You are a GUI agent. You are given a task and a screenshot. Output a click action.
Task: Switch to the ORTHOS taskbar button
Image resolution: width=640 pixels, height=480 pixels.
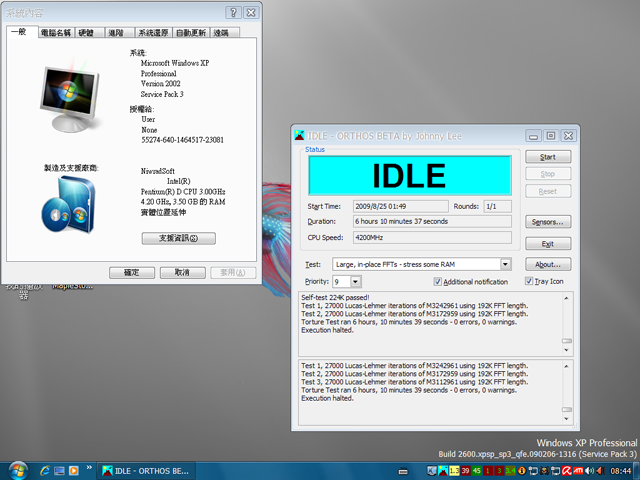[x=146, y=471]
